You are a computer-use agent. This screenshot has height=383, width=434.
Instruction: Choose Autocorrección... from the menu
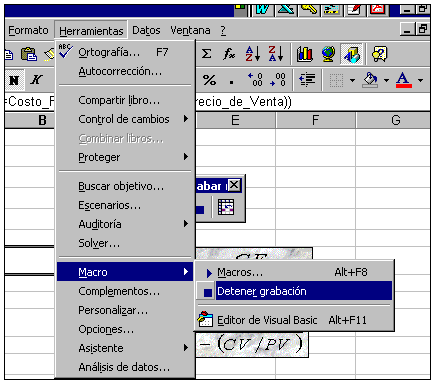tap(125, 71)
